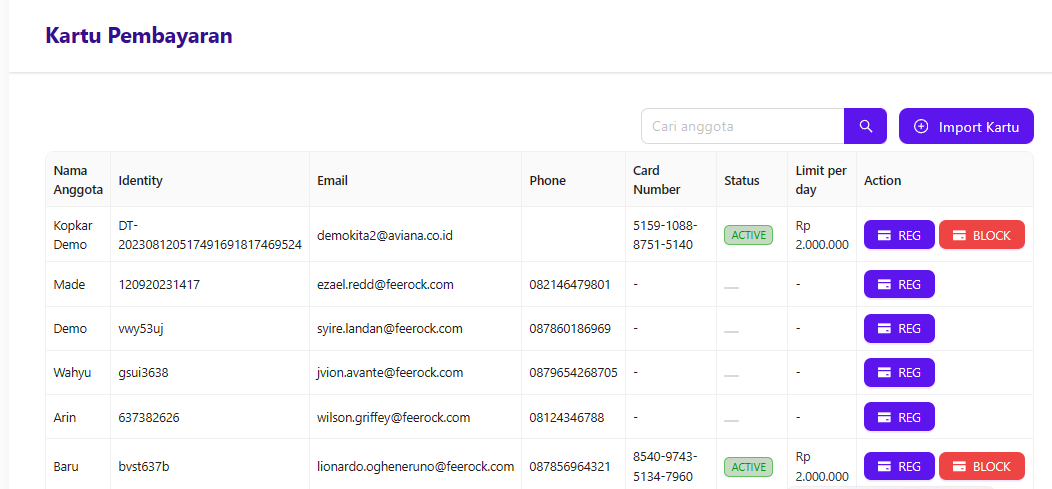This screenshot has height=489, width=1052.
Task: Click the plus icon on Import Kartu
Action: click(921, 127)
